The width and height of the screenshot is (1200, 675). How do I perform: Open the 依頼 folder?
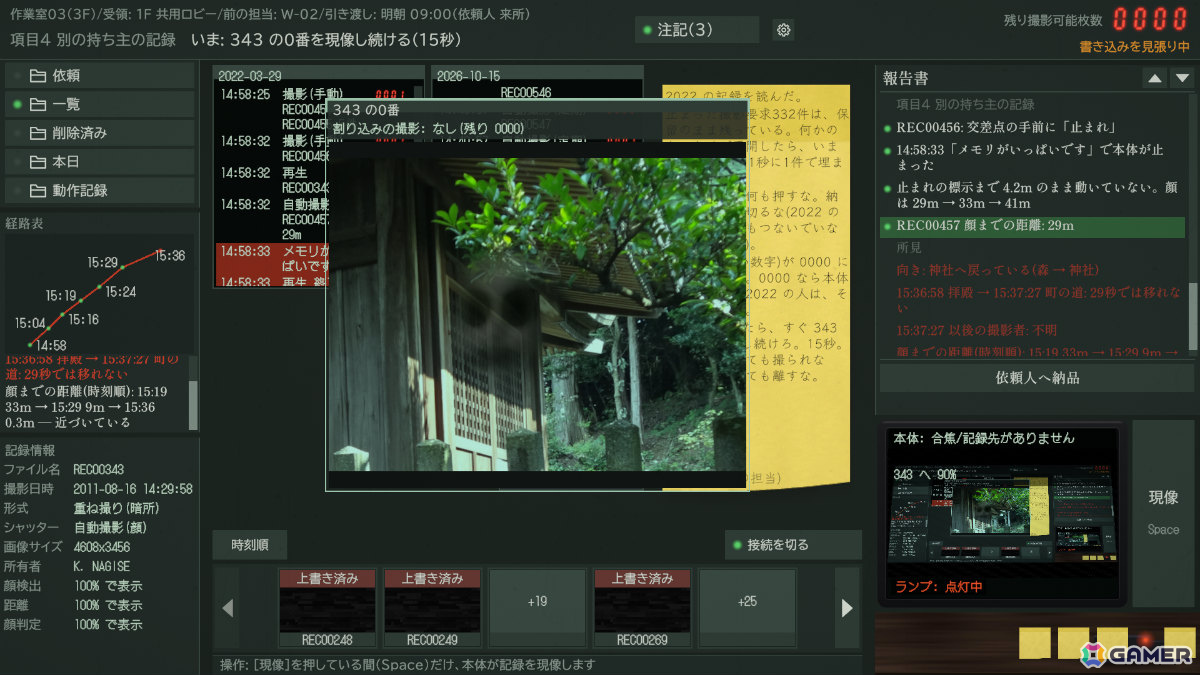click(100, 75)
